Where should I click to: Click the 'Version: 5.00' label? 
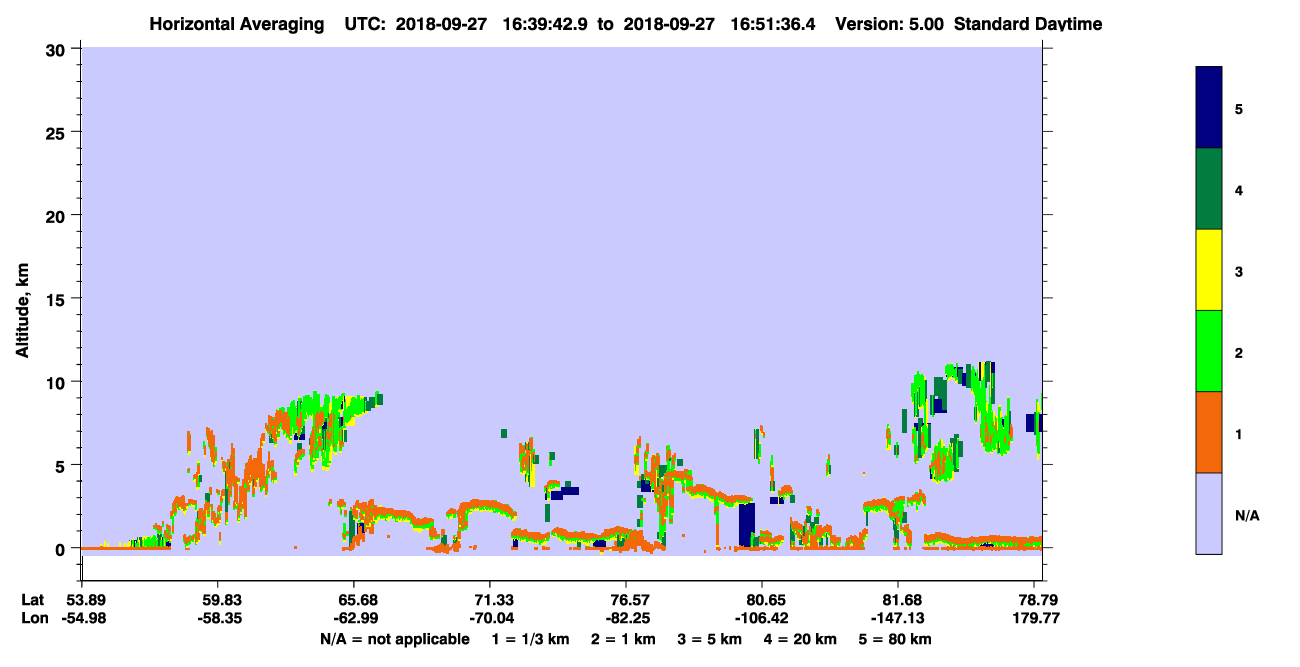point(889,24)
